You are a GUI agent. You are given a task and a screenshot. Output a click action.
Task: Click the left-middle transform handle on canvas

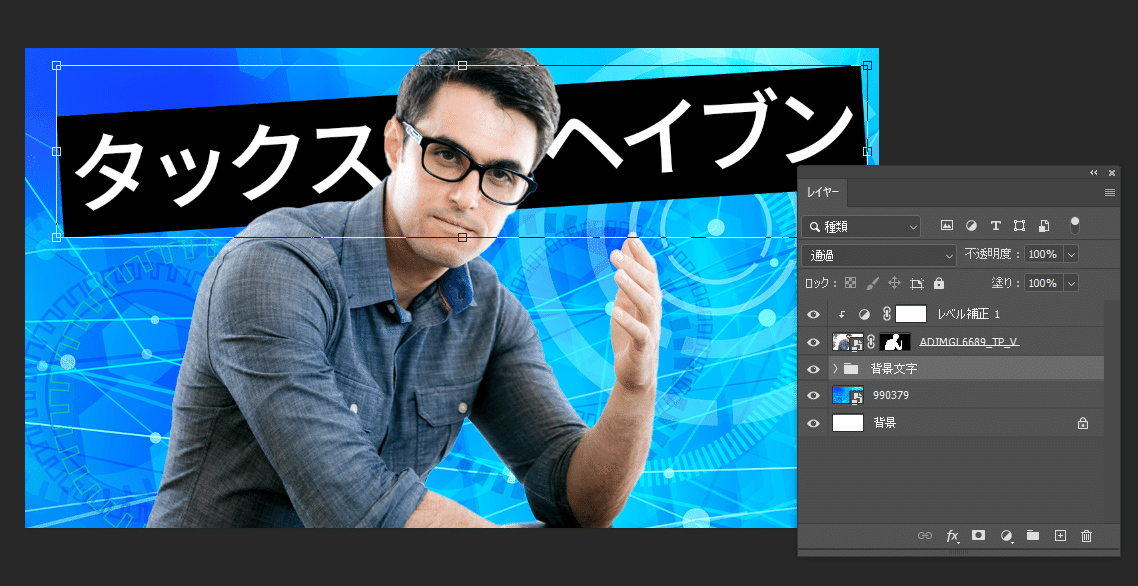(x=57, y=151)
